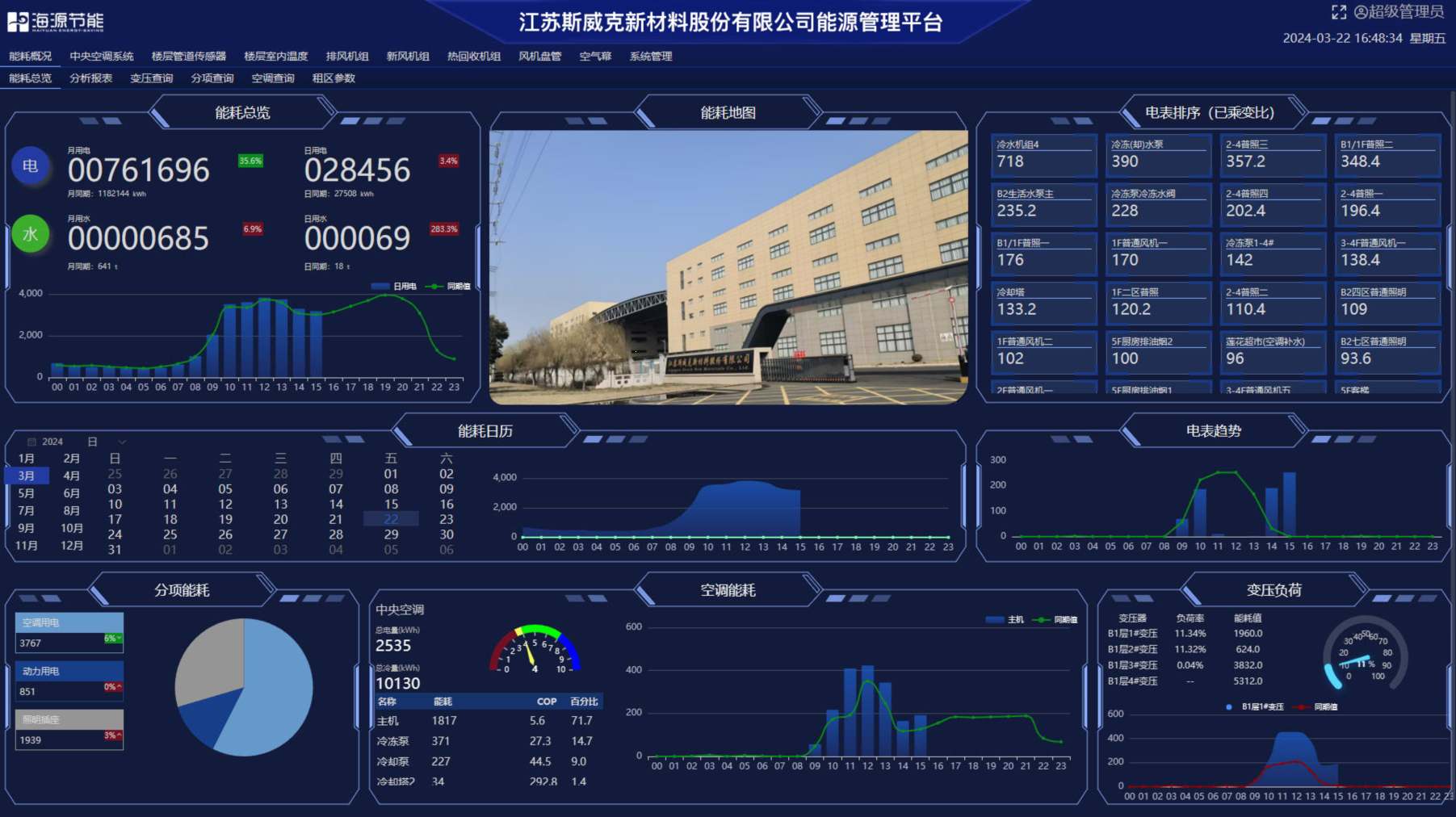Click the 海源节能 logo

click(56, 22)
